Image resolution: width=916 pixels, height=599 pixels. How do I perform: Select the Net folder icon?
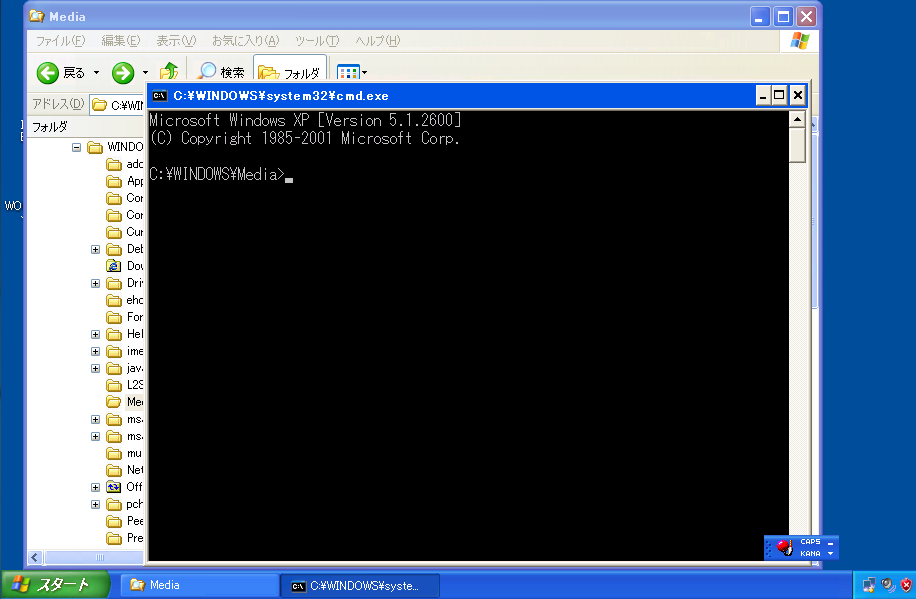pyautogui.click(x=114, y=470)
